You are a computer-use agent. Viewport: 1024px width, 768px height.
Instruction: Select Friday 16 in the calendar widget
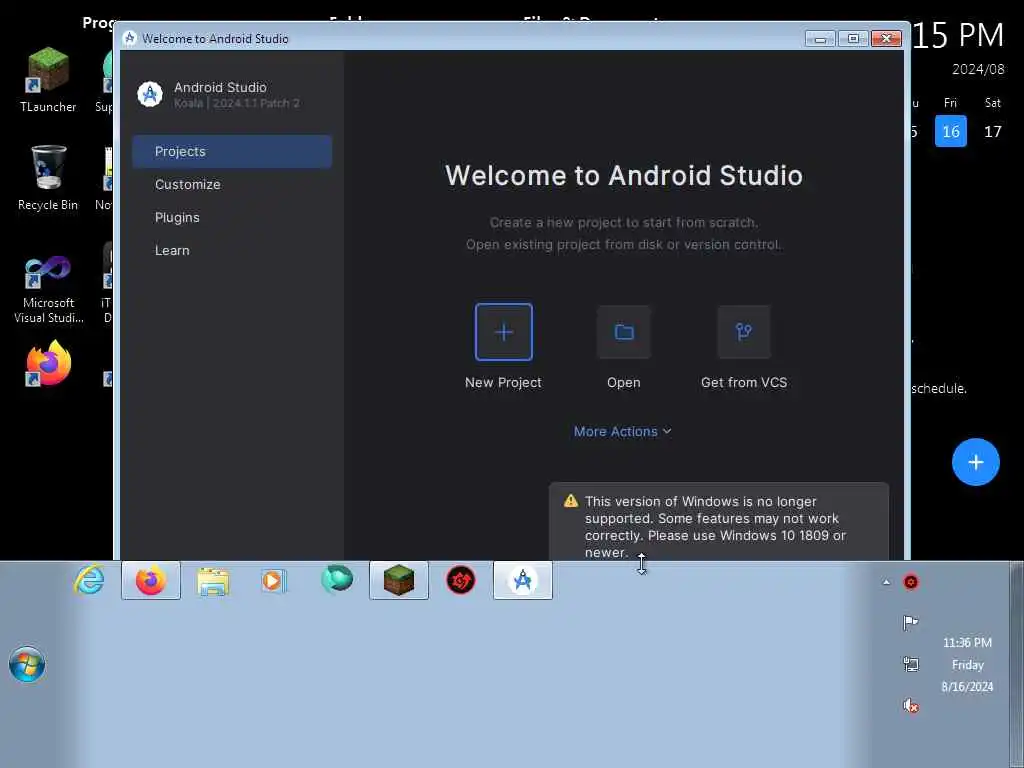coord(951,131)
